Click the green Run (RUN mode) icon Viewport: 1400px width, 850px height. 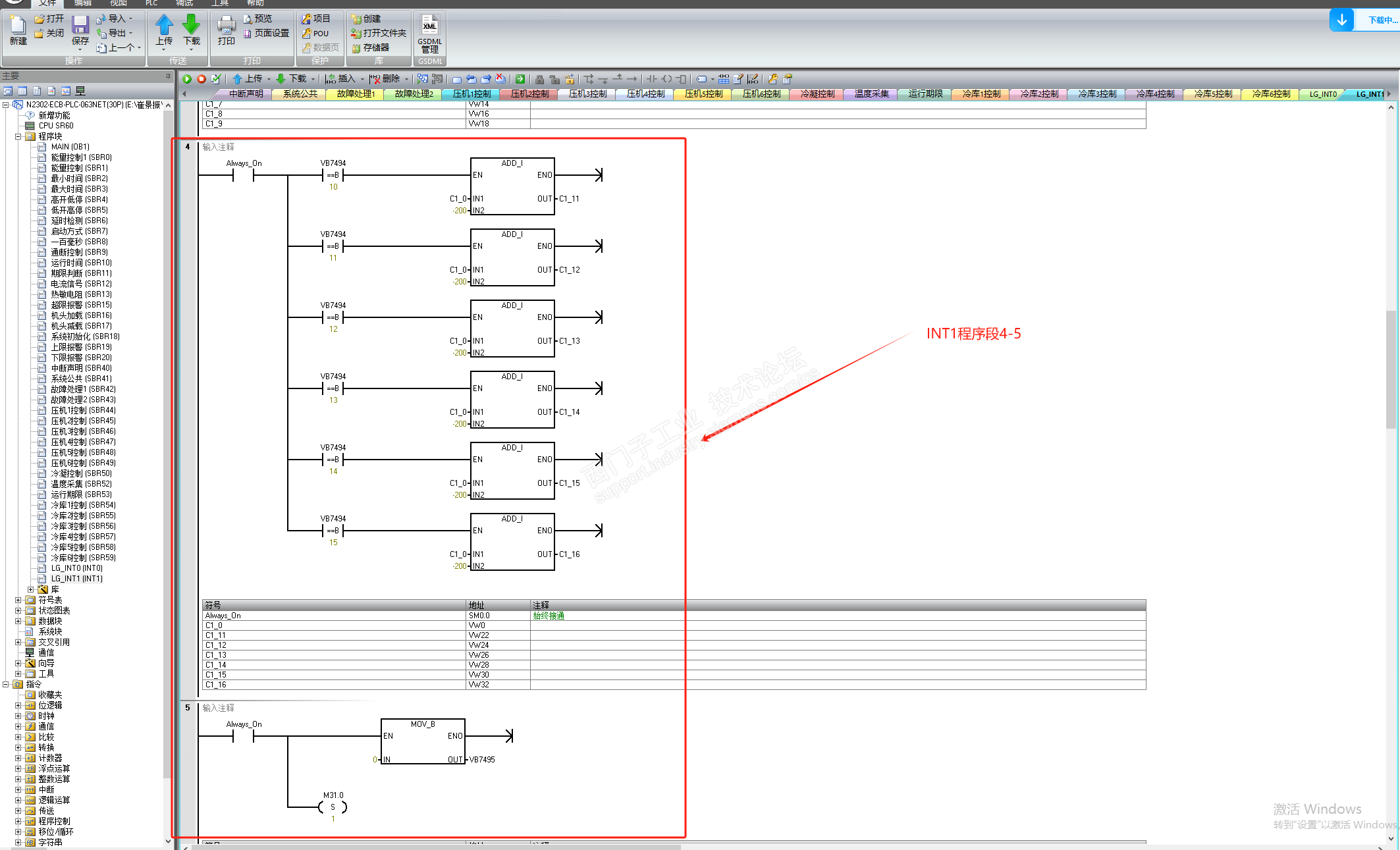[187, 79]
